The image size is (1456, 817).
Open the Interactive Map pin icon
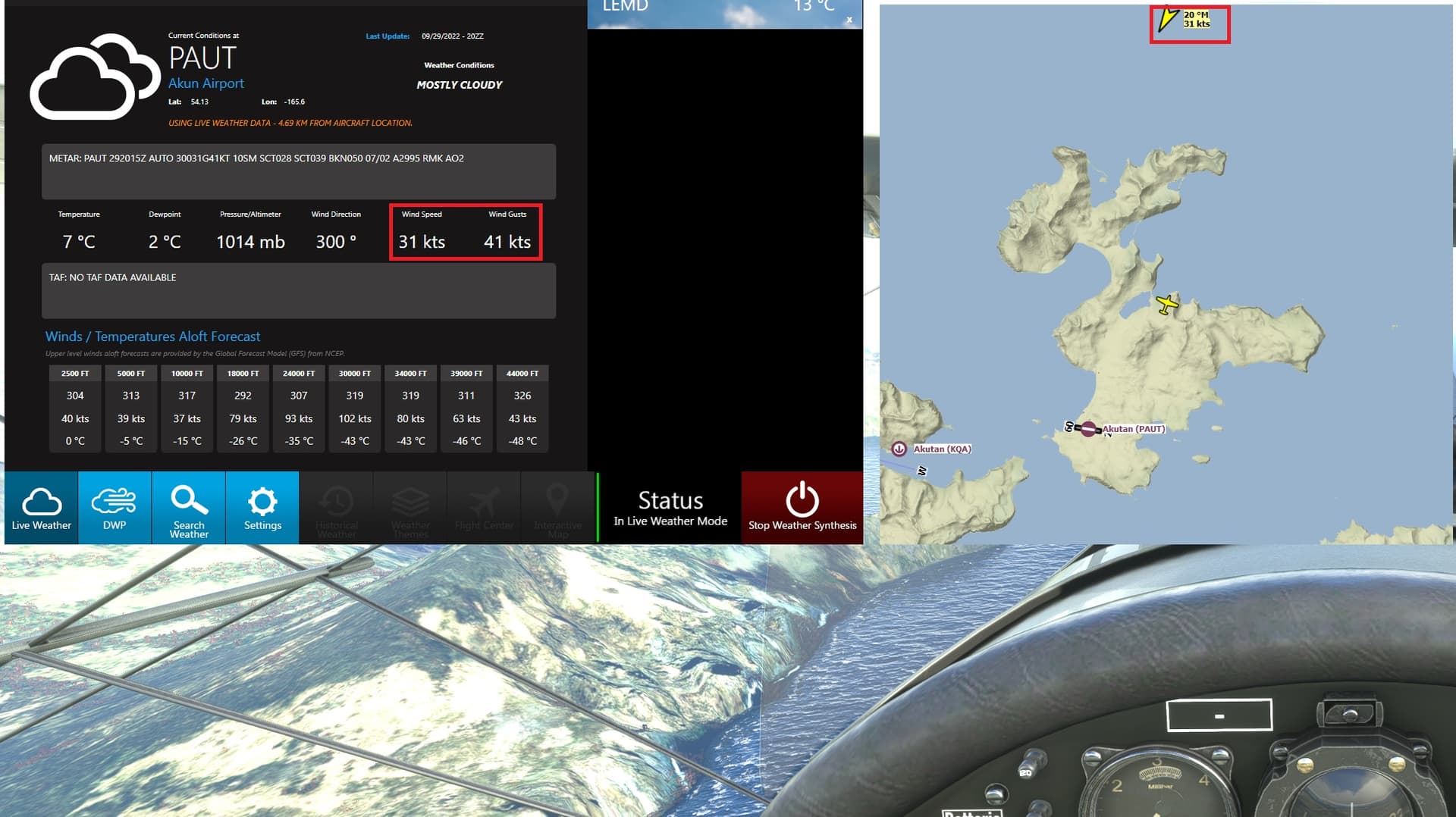(557, 508)
